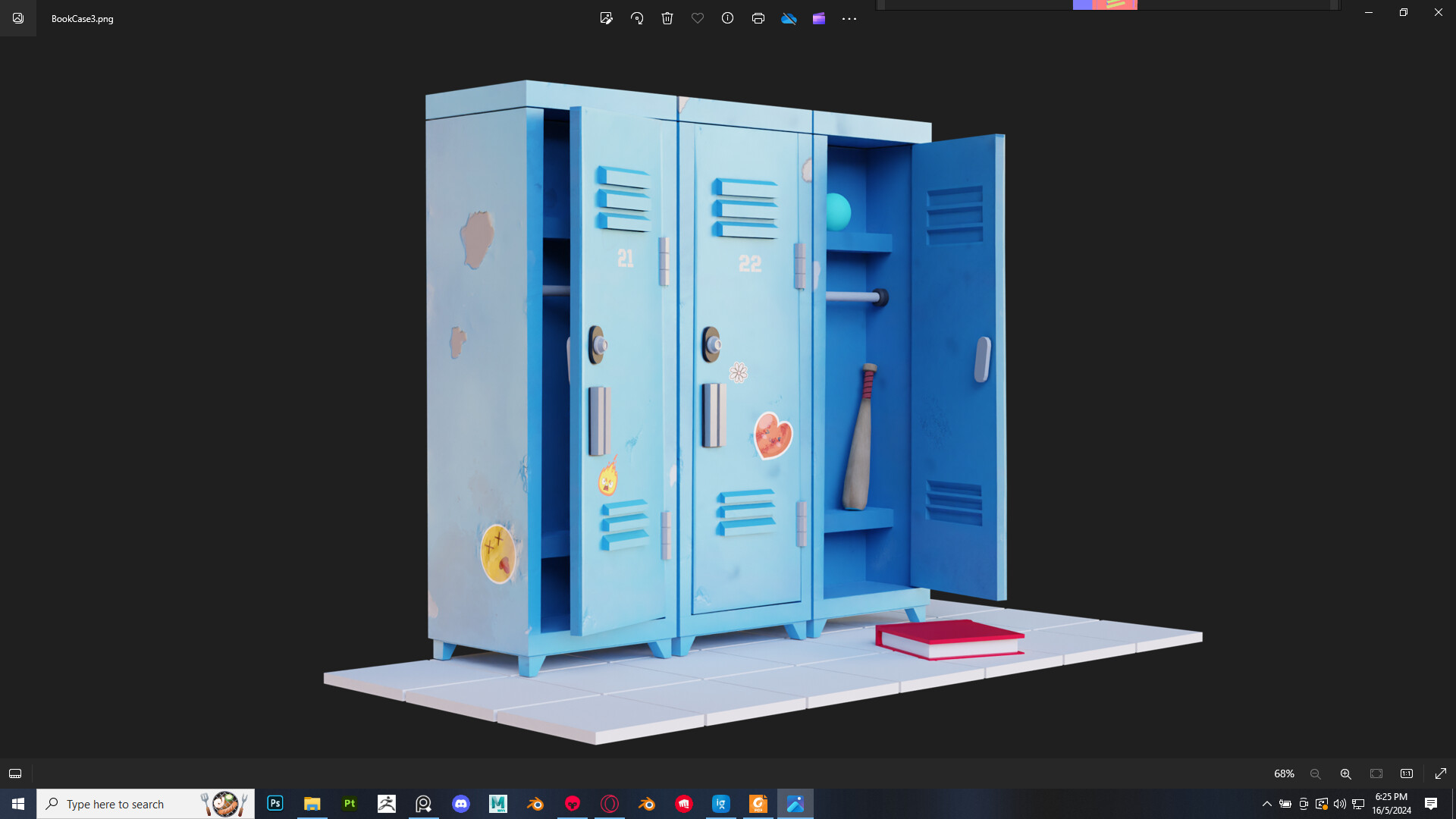Rotate the image
This screenshot has height=819, width=1456.
tap(637, 18)
